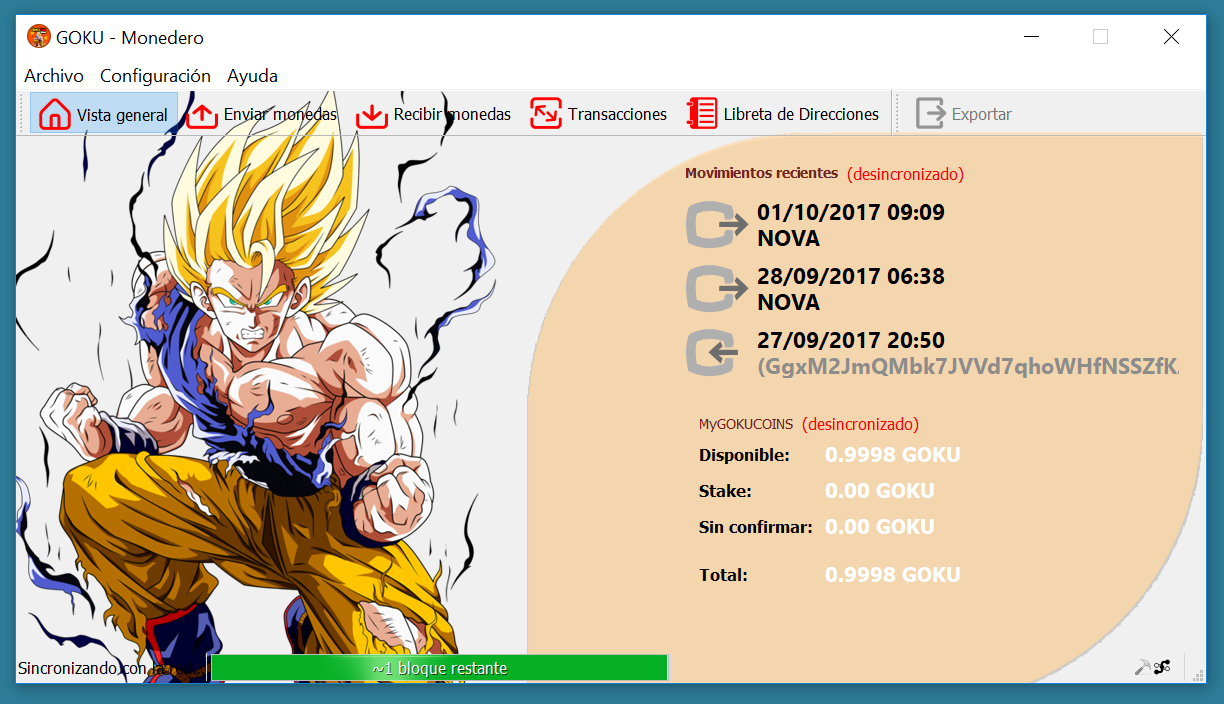This screenshot has width=1224, height=704.
Task: Select the transaction date "01/10/2017 09:09"
Action: [x=851, y=212]
